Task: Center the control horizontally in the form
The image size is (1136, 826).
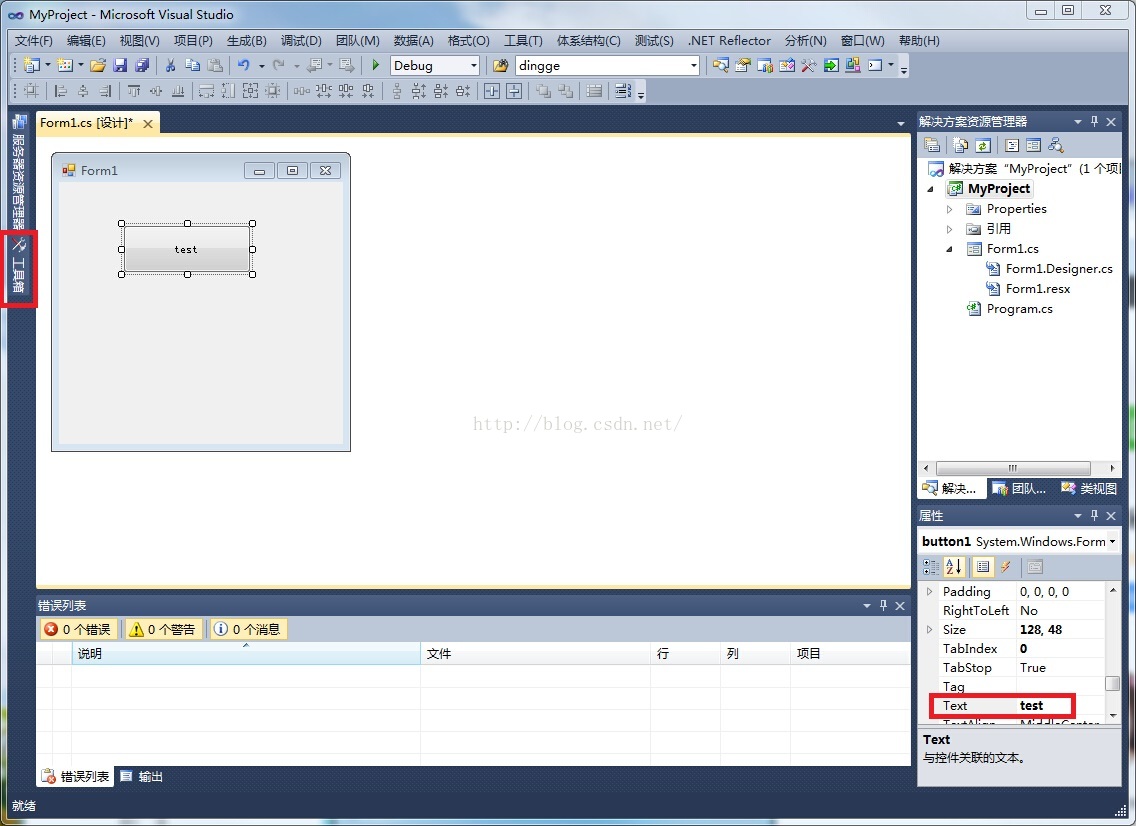Action: pyautogui.click(x=492, y=91)
